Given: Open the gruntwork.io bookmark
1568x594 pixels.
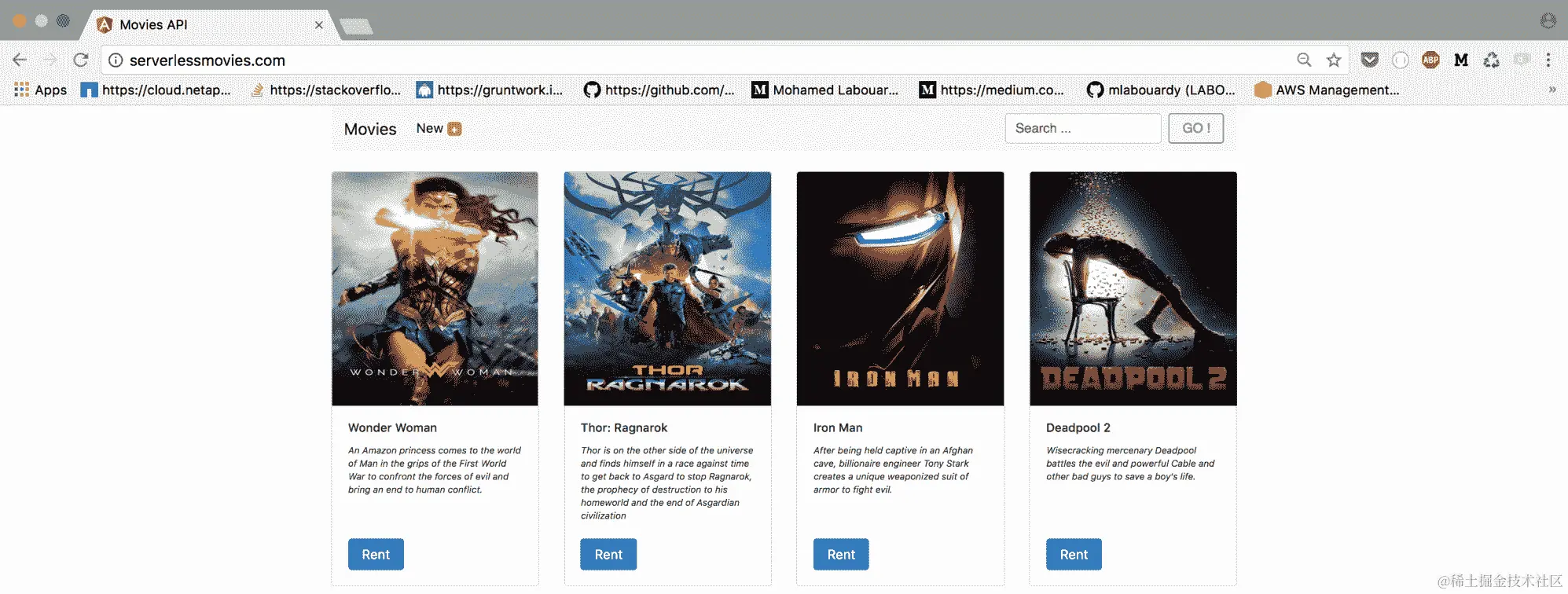Looking at the screenshot, I should pyautogui.click(x=490, y=90).
